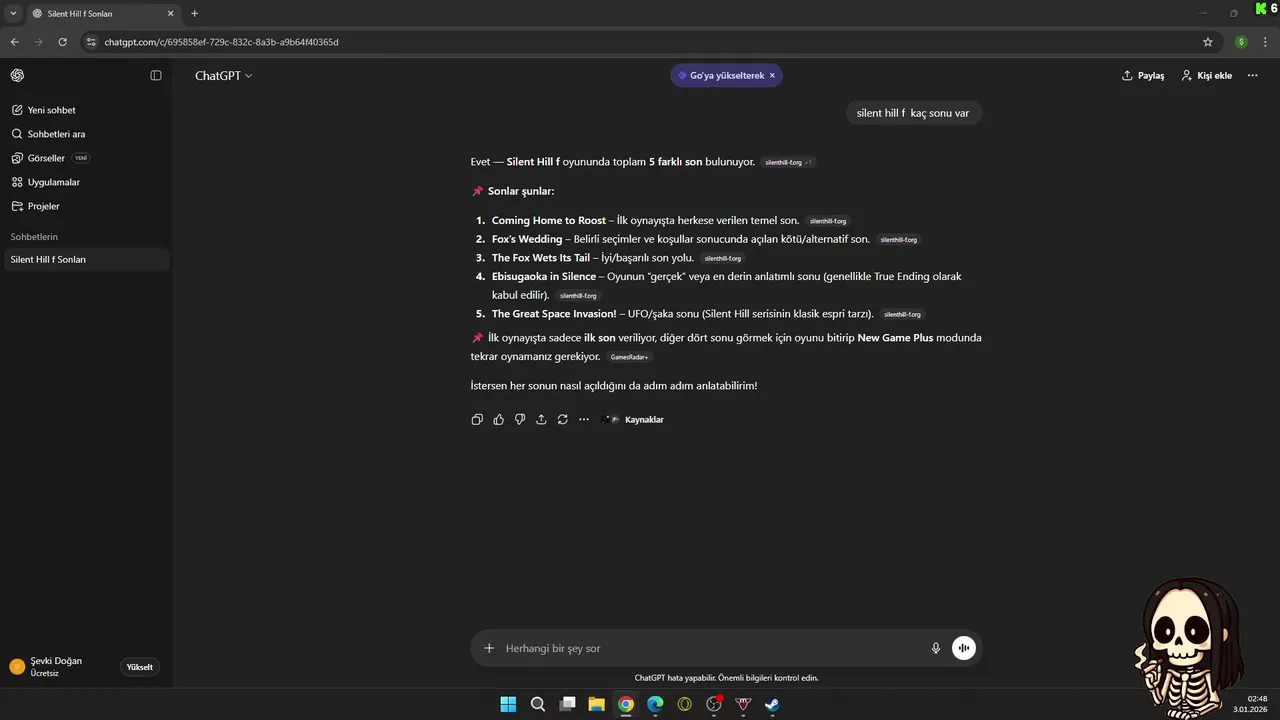Click the skeleton character overlay
1280x720 pixels.
(1192, 648)
